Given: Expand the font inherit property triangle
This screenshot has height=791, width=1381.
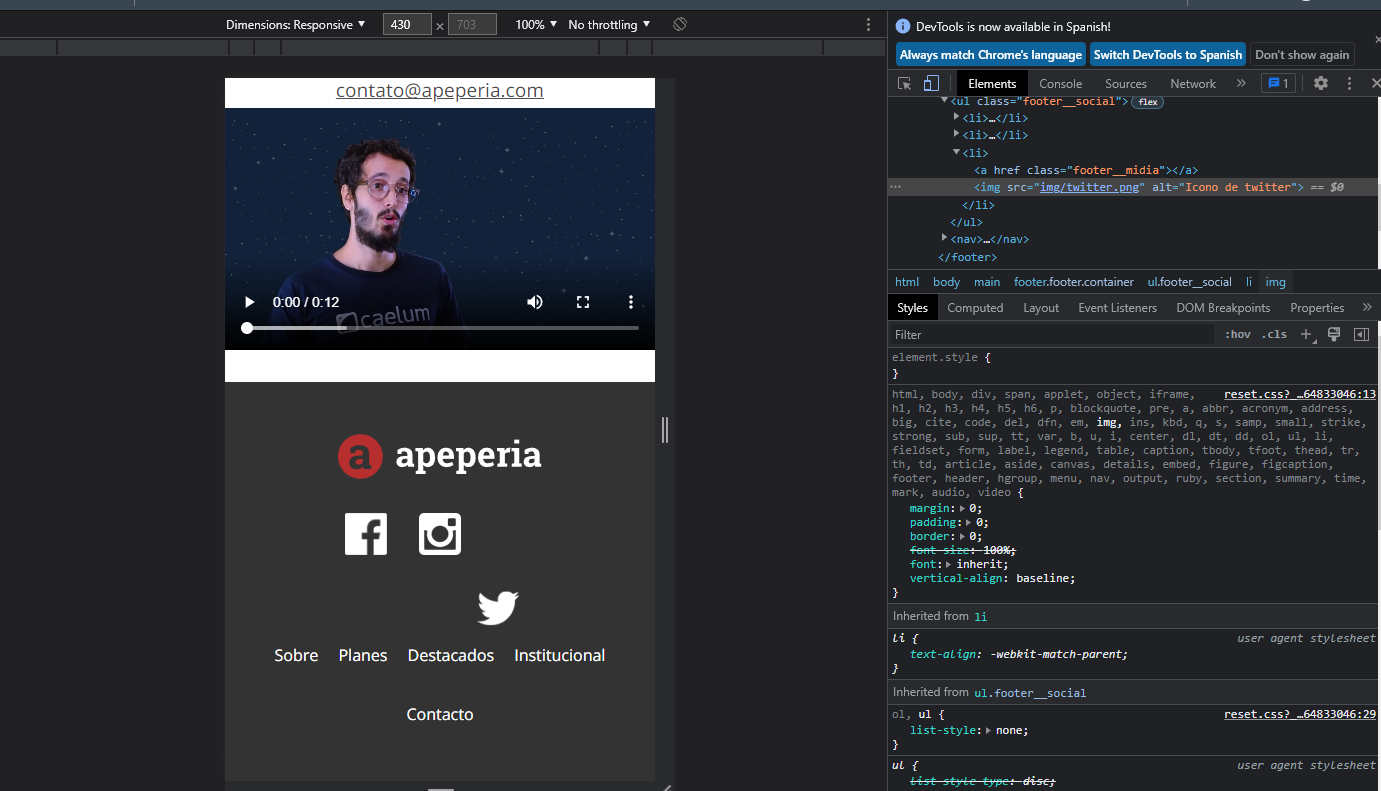Looking at the screenshot, I should coord(950,565).
